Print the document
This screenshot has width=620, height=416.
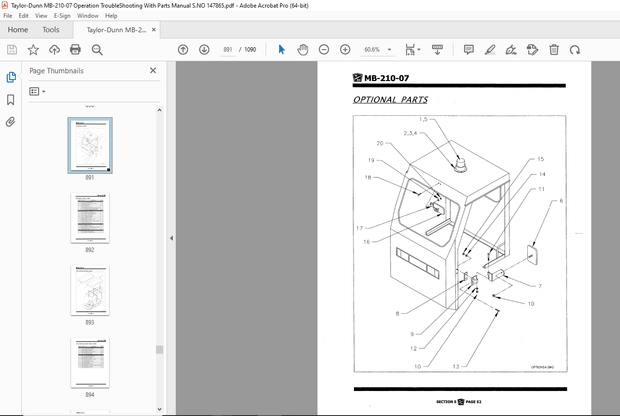click(x=75, y=49)
